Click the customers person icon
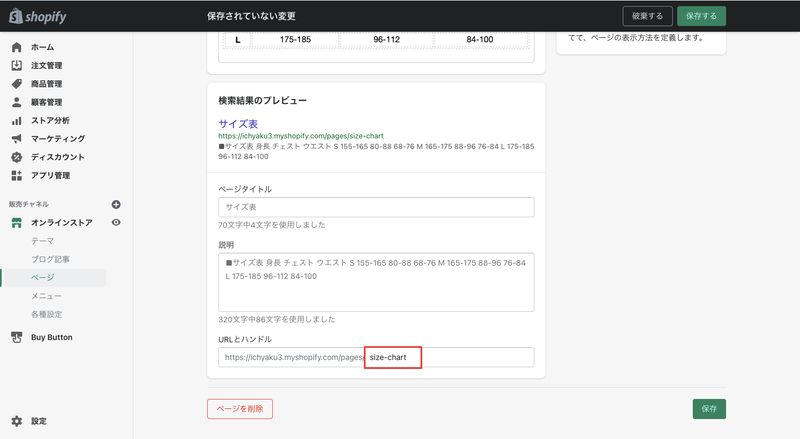The width and height of the screenshot is (800, 439). point(16,102)
